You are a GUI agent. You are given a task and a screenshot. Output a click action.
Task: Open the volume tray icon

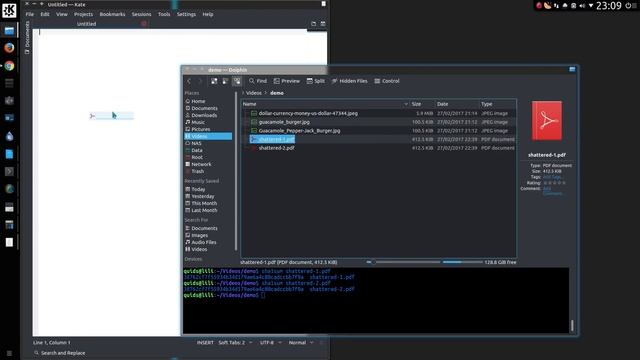(x=582, y=6)
